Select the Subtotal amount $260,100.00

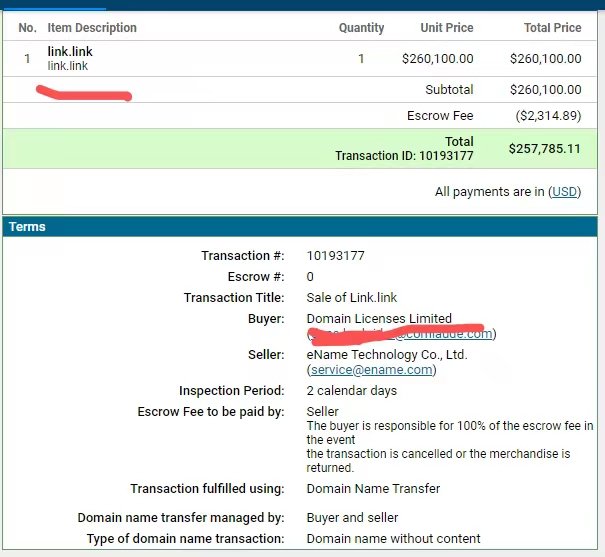(x=546, y=89)
